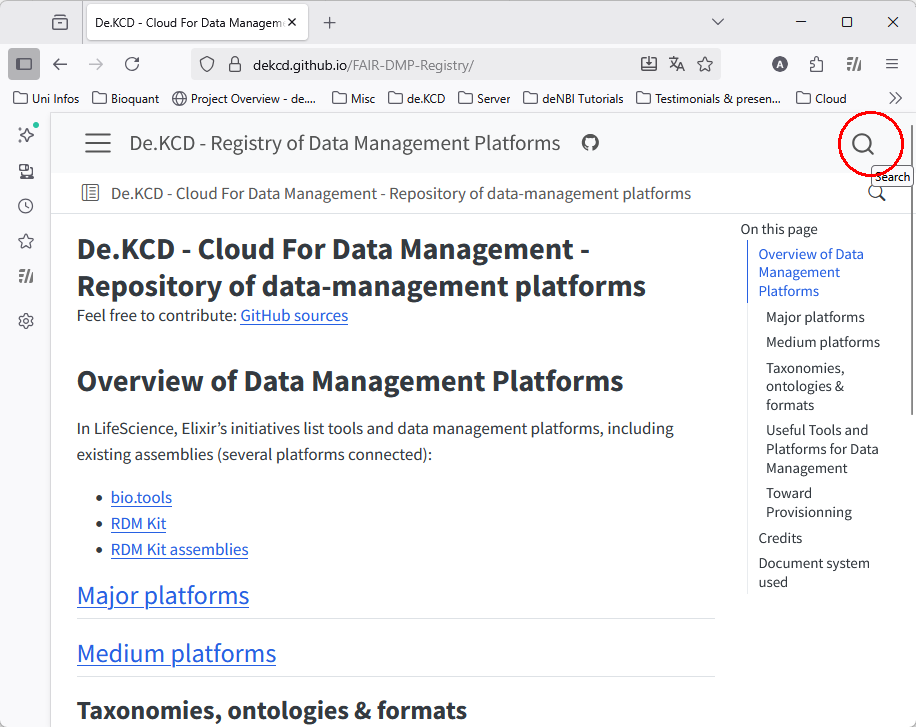
Task: Click the GitHub repository icon in header
Action: [x=590, y=143]
